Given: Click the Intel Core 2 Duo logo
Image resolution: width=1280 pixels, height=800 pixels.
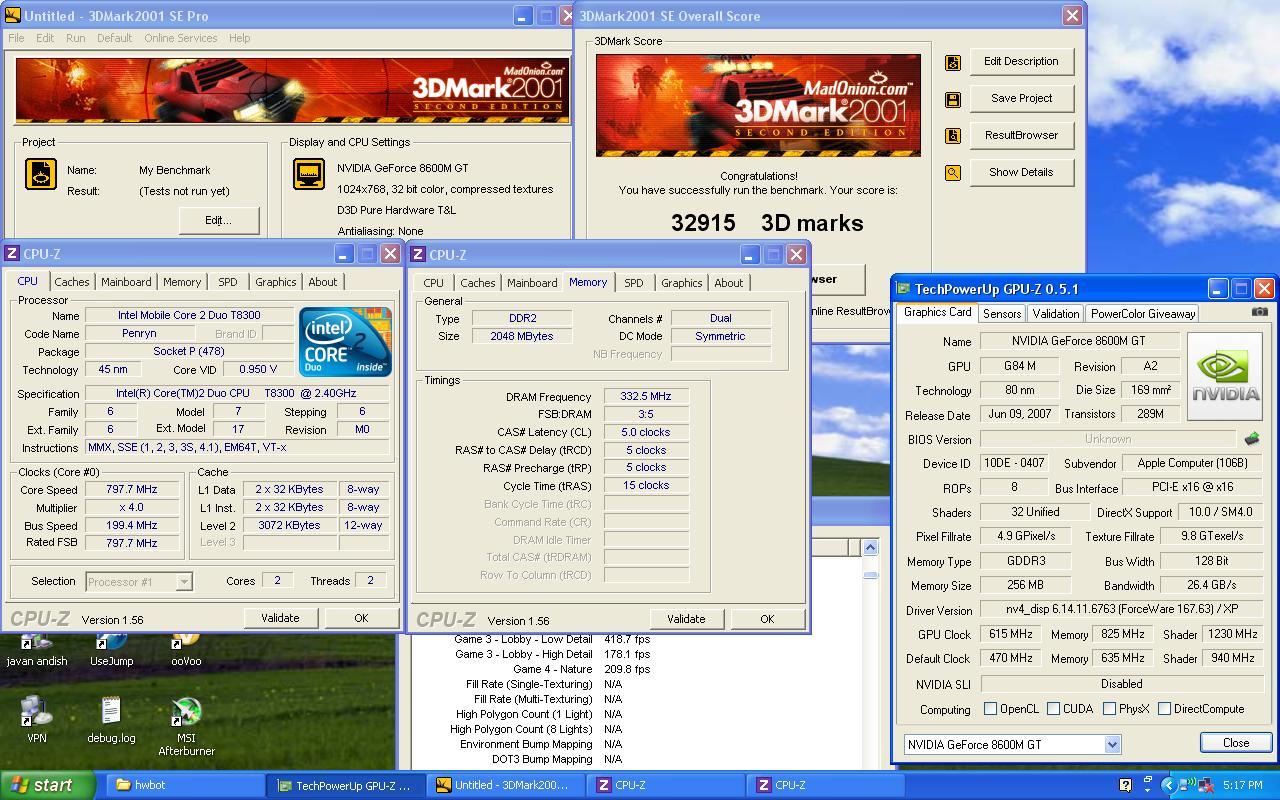Looking at the screenshot, I should click(345, 341).
